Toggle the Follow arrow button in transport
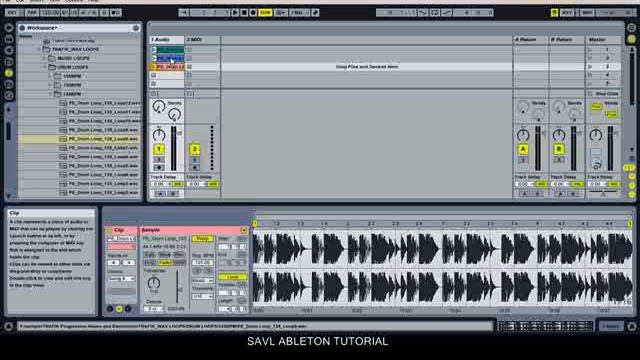 point(184,13)
